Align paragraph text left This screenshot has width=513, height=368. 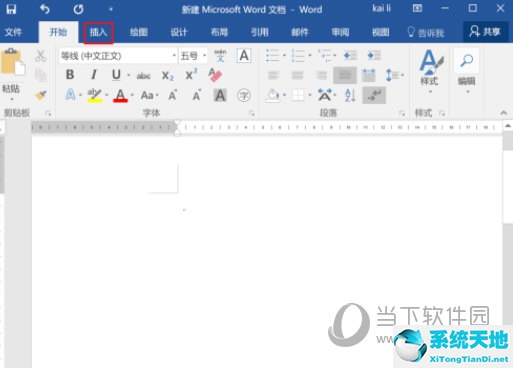[273, 75]
